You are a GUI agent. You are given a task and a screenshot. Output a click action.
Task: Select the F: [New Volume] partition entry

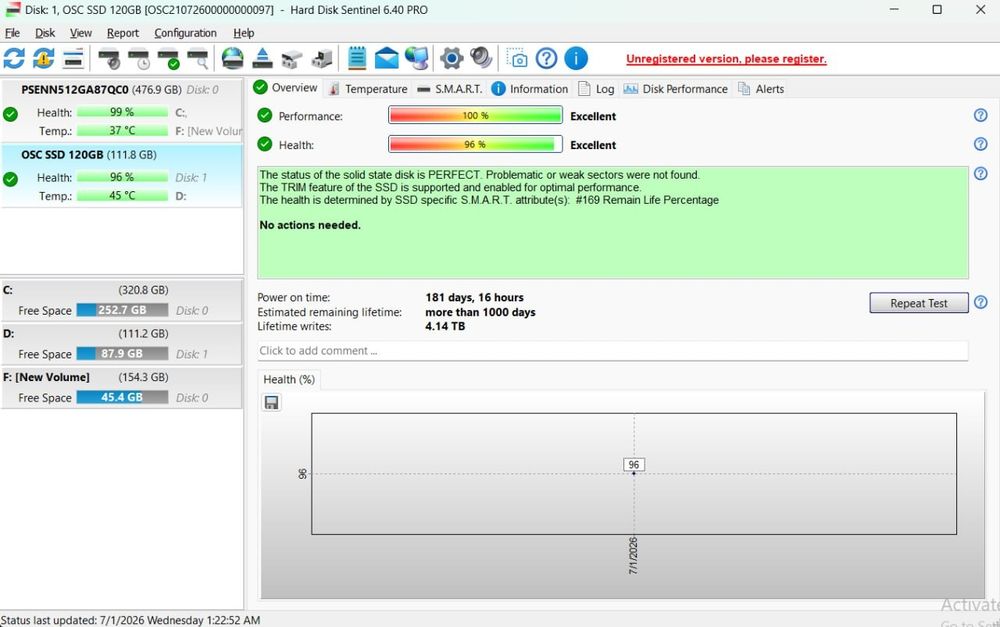tap(122, 387)
